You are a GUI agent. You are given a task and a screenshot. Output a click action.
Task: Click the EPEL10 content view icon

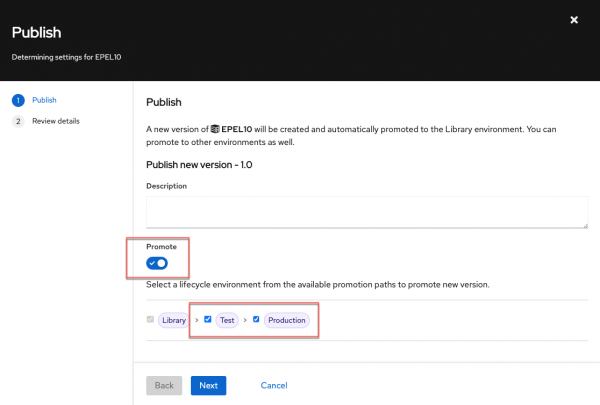point(215,129)
